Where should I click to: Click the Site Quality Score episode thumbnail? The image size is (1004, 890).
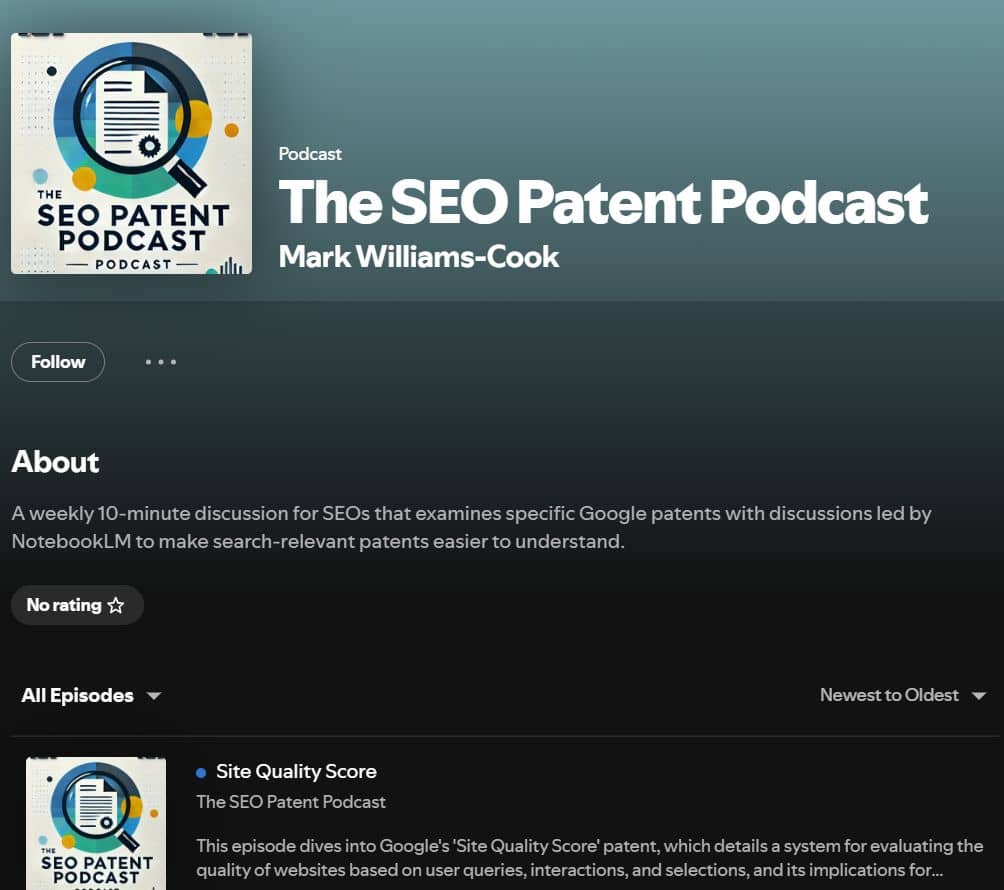point(96,823)
